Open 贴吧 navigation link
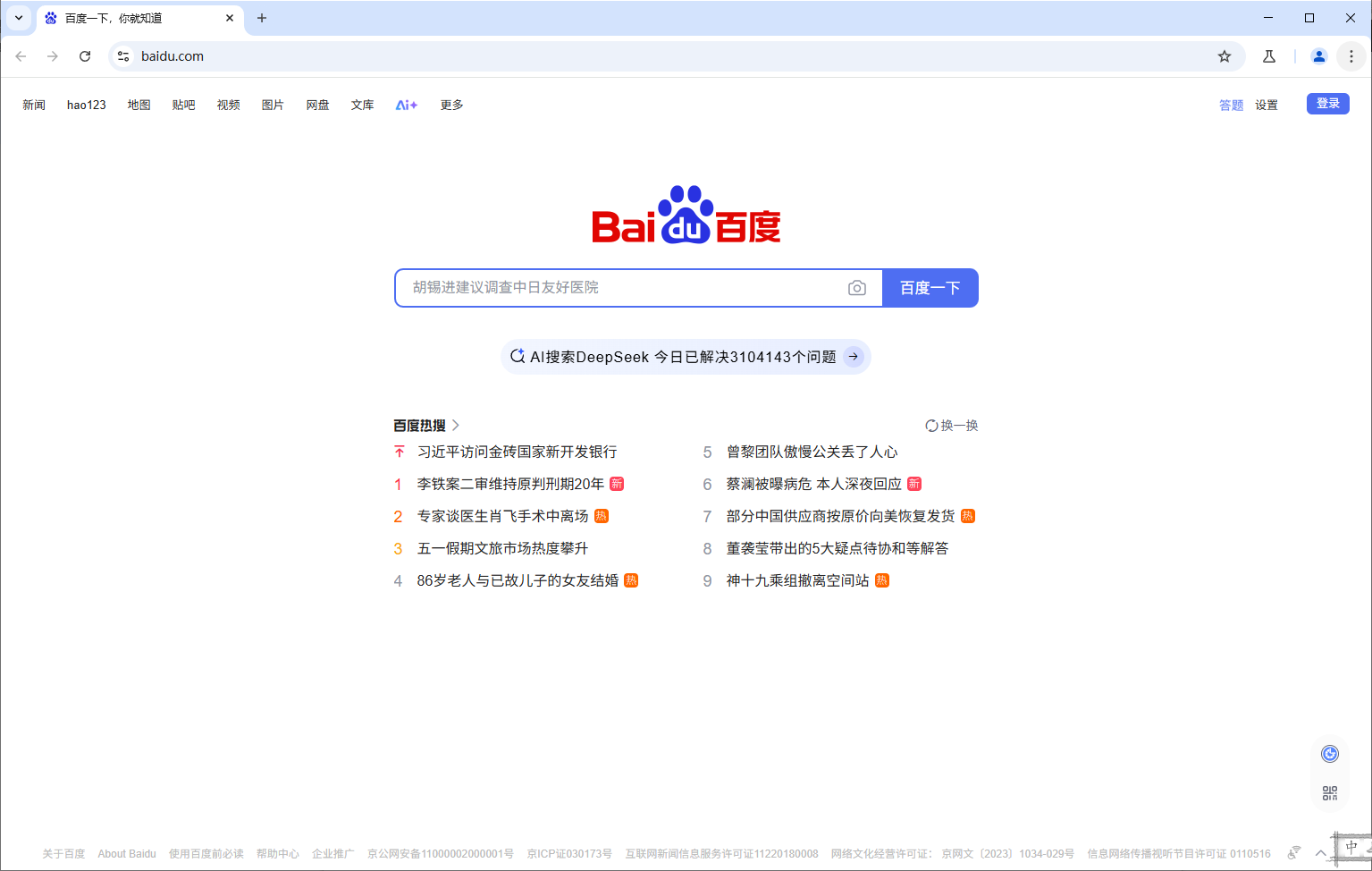This screenshot has width=1372, height=871. [x=183, y=105]
